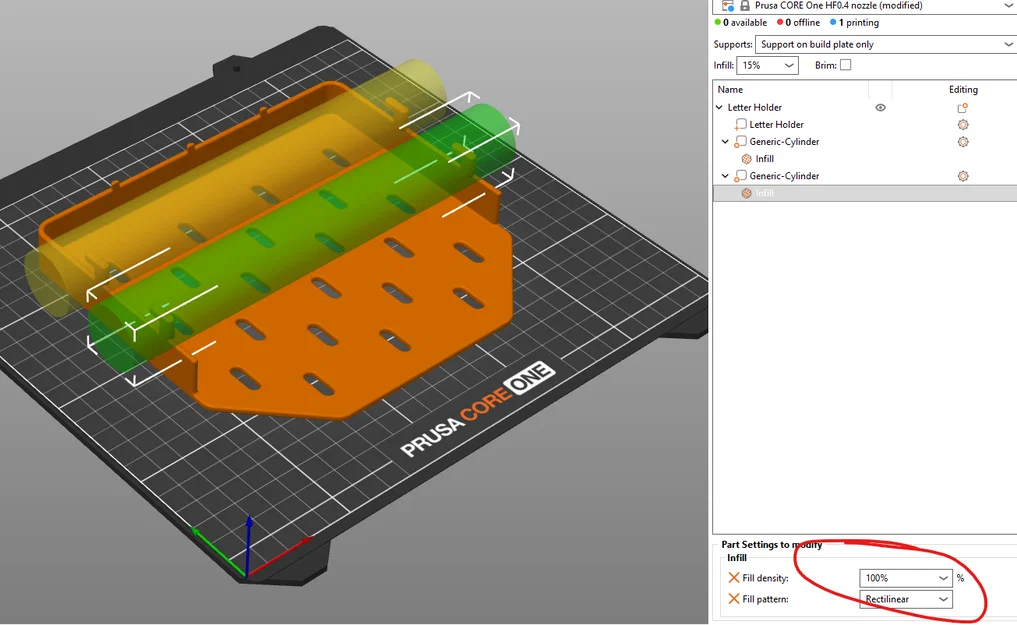Open the Supports dropdown
This screenshot has width=1017, height=625.
[885, 44]
